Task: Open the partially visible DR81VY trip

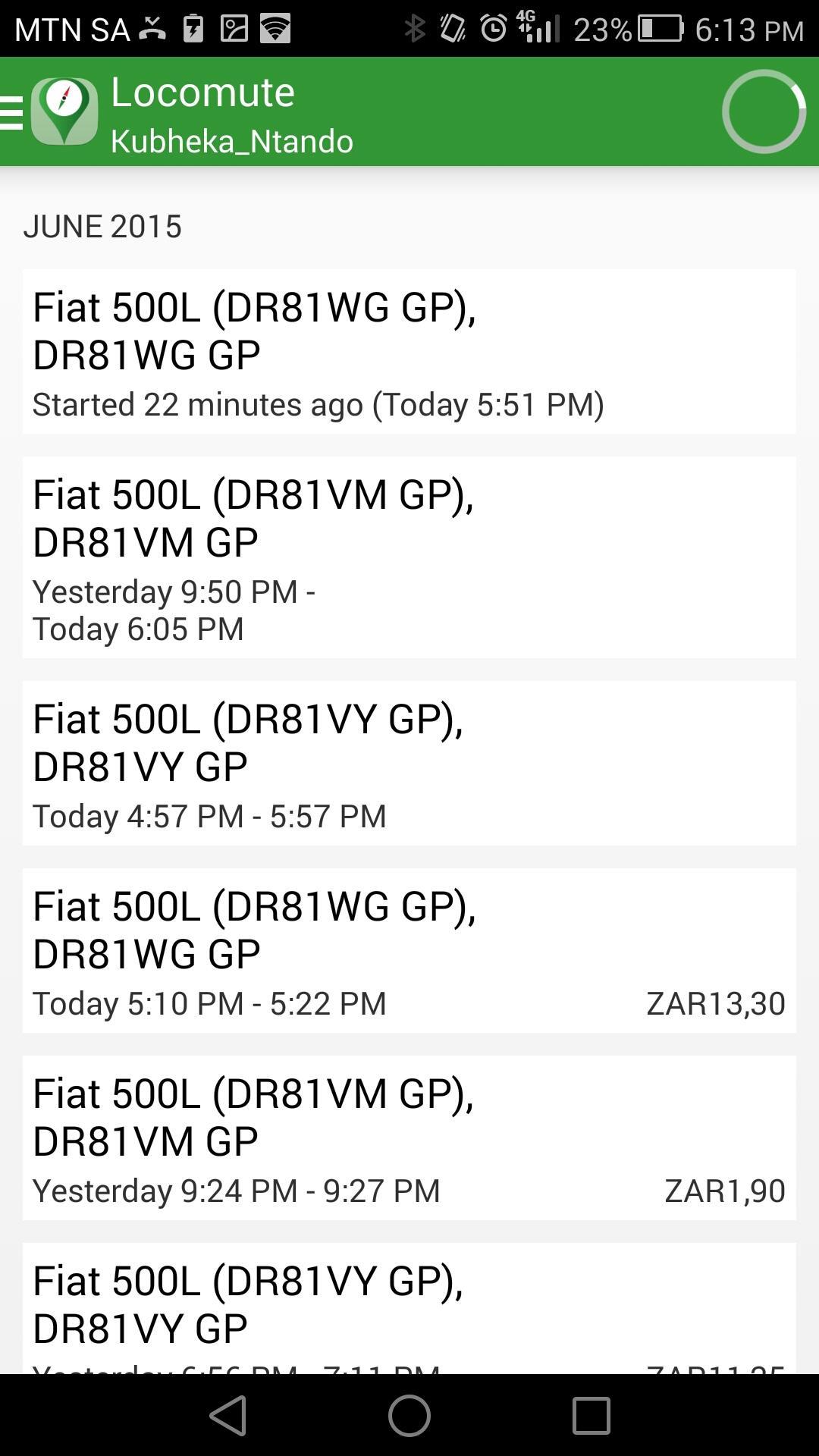Action: tap(409, 1308)
